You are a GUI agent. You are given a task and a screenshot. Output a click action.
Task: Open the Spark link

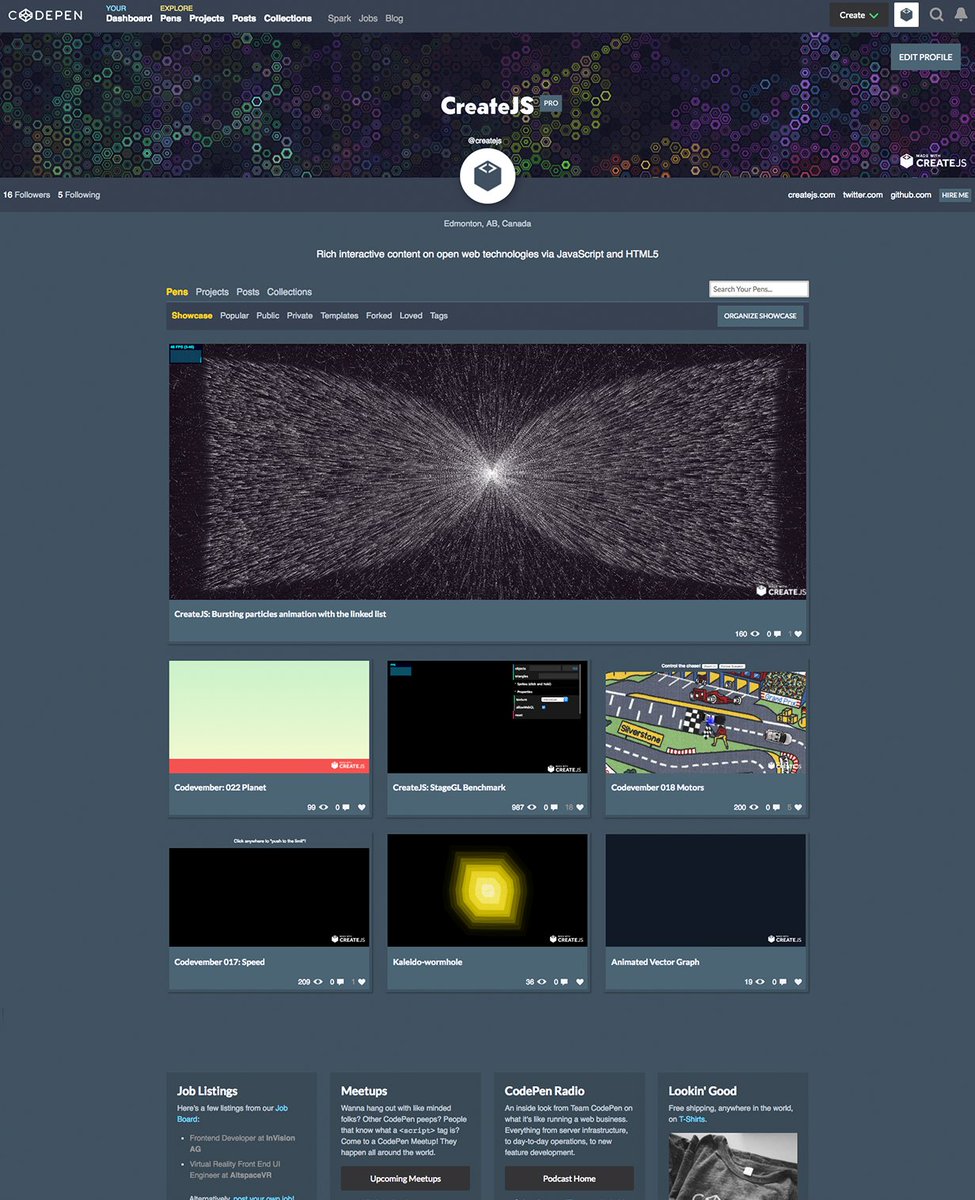(340, 18)
